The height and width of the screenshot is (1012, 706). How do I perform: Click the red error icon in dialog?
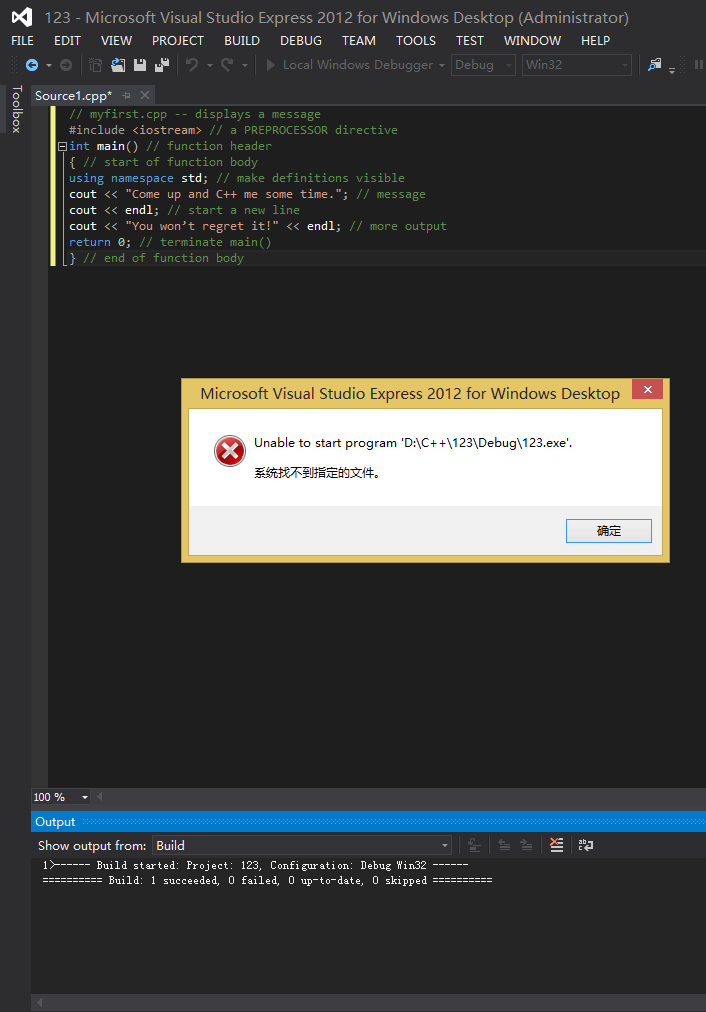(x=230, y=451)
